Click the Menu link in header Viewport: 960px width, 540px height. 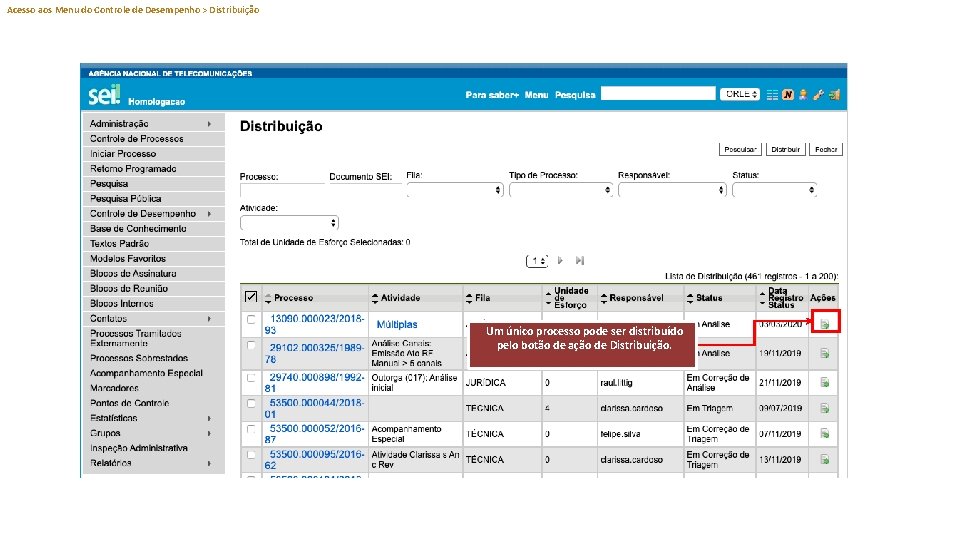tap(536, 95)
